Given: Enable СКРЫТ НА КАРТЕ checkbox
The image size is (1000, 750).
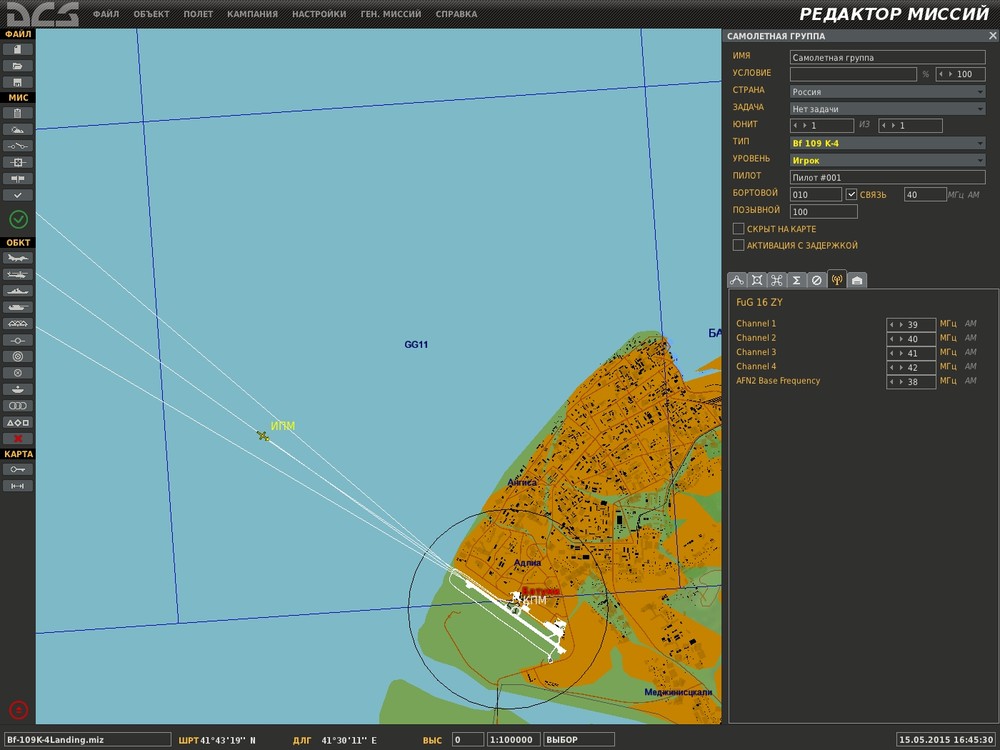Looking at the screenshot, I should (739, 228).
